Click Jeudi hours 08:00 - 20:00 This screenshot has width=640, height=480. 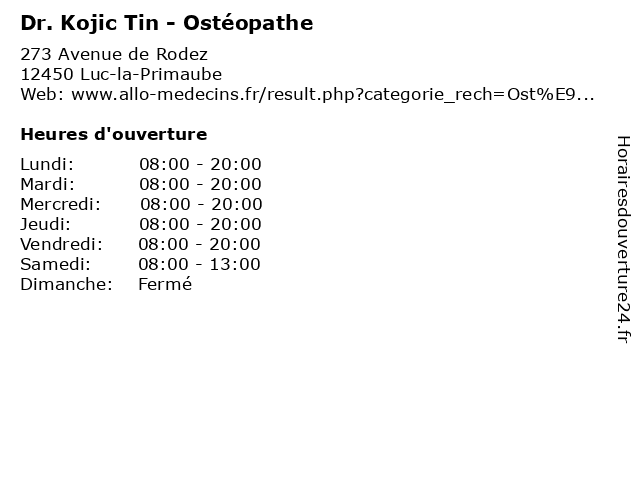point(200,224)
